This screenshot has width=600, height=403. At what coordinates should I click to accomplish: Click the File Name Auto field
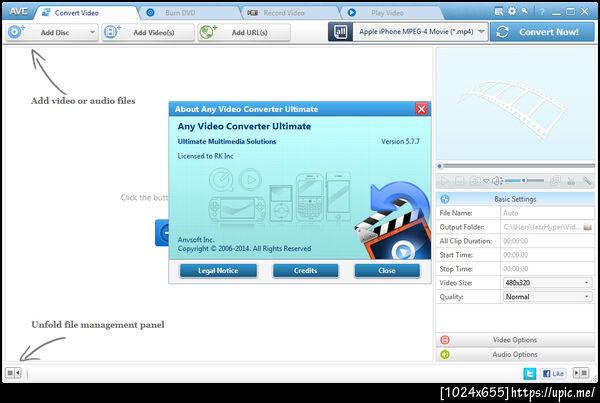click(547, 213)
